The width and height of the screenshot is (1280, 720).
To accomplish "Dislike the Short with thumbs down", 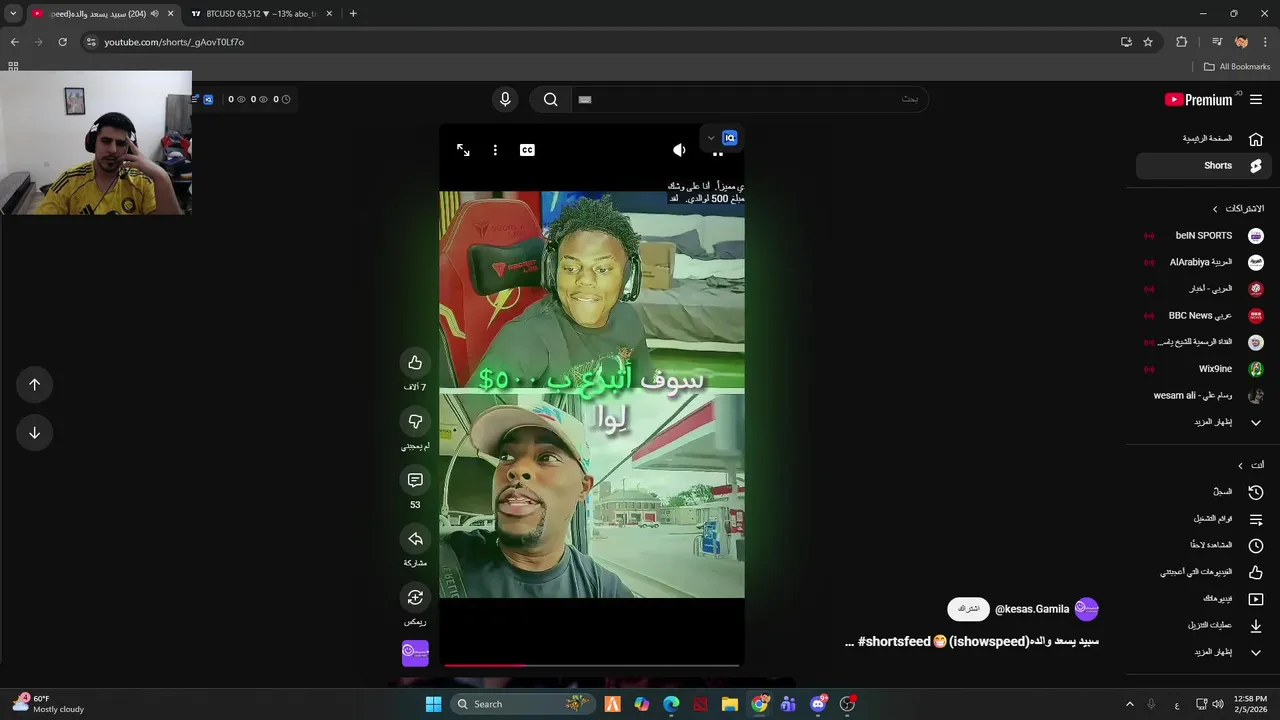I will coord(415,421).
